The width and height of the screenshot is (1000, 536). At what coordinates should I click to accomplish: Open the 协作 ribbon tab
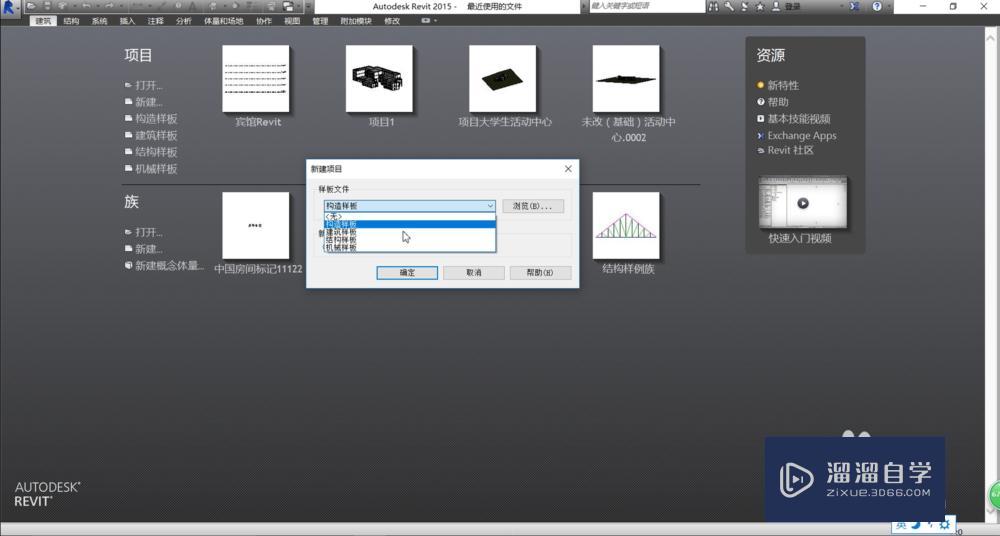264,21
